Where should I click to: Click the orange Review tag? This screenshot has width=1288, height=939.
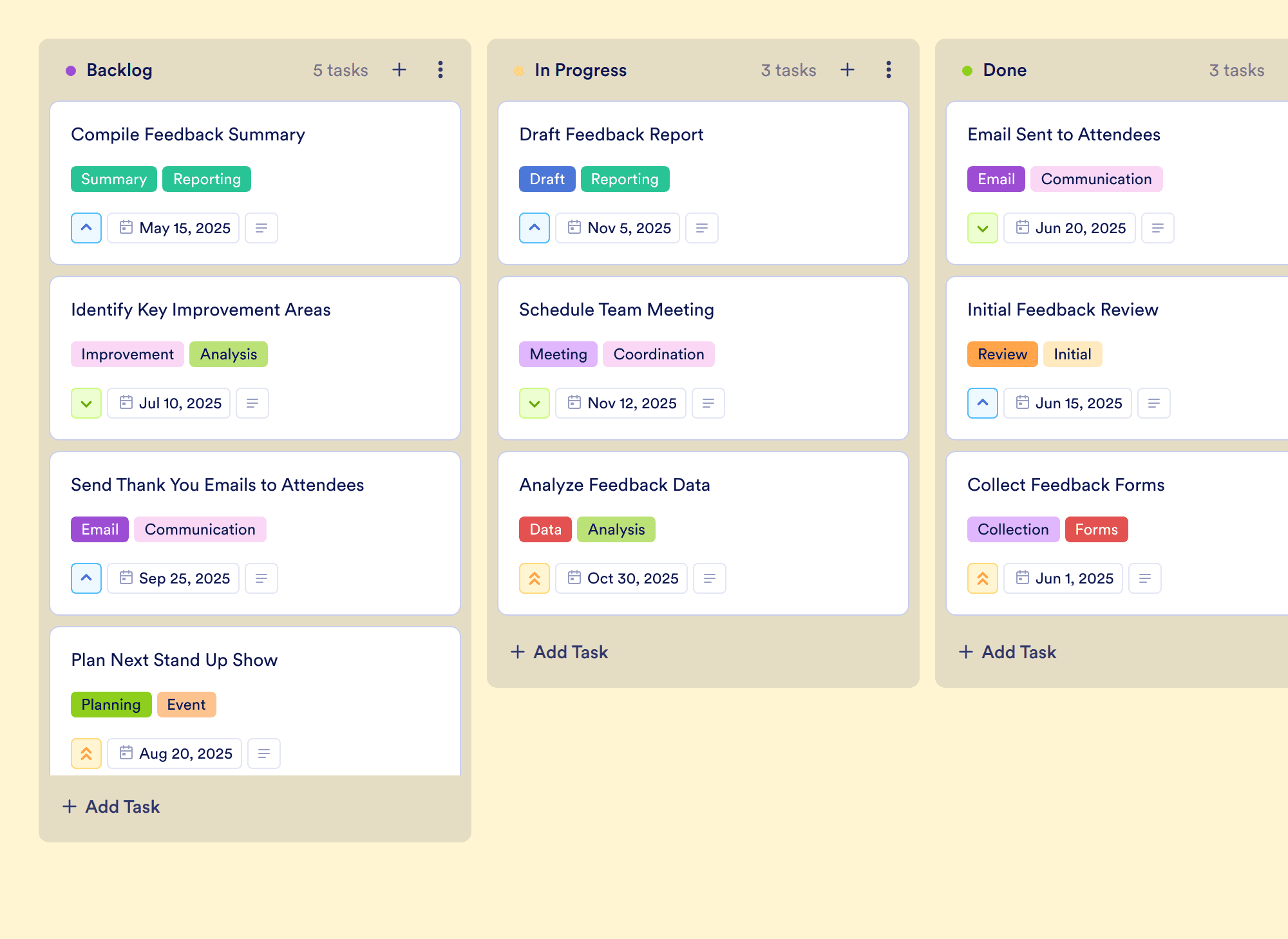[x=1003, y=354]
